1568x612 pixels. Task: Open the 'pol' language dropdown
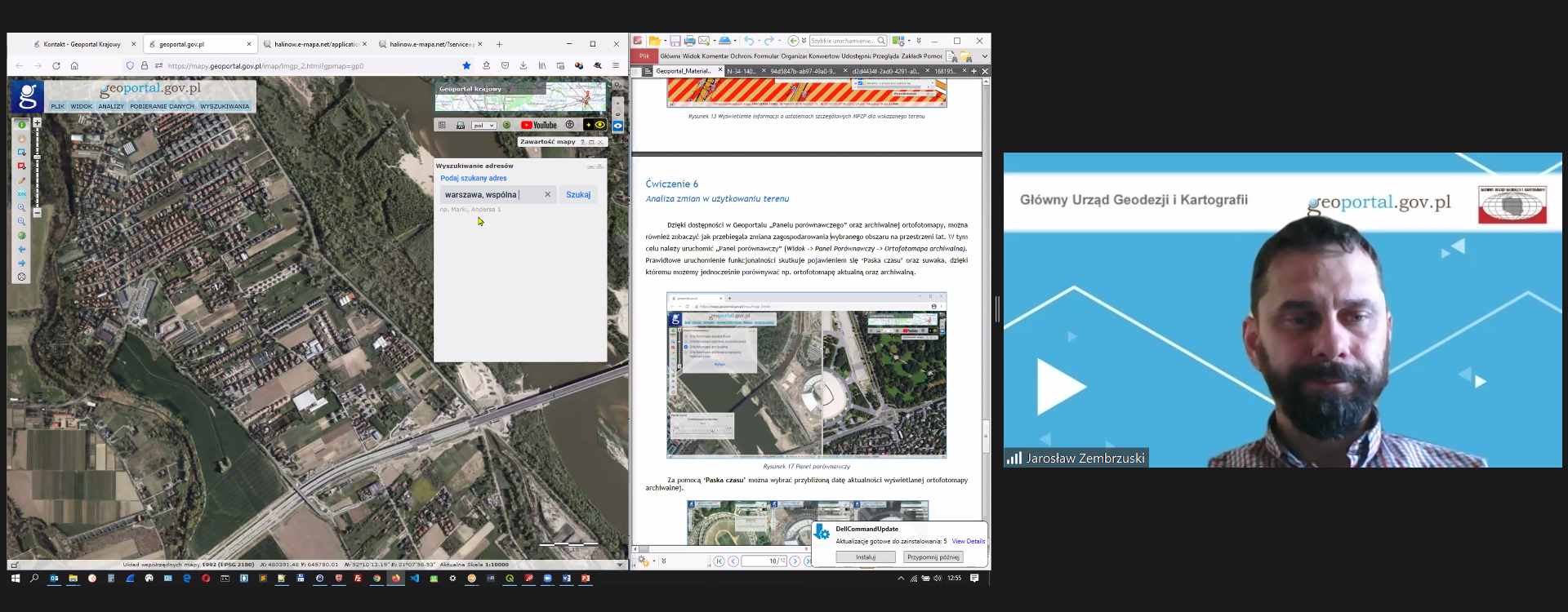(483, 126)
